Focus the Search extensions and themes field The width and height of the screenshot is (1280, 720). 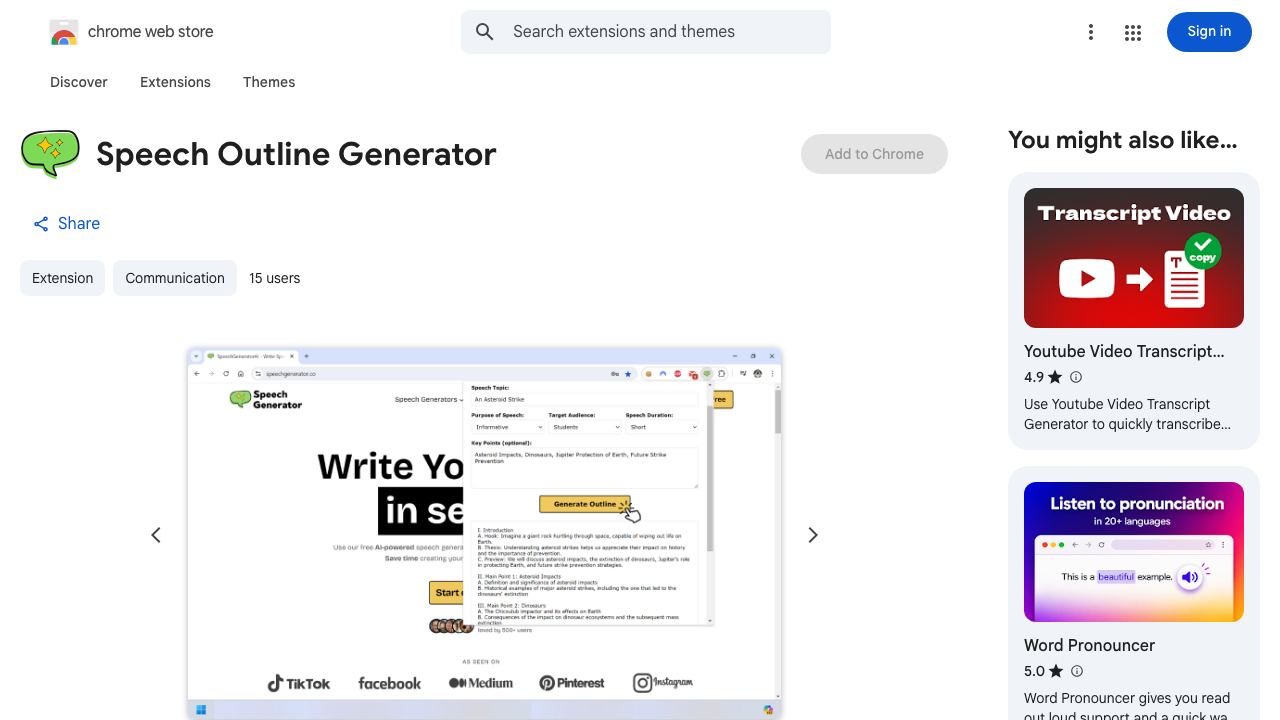coord(646,32)
